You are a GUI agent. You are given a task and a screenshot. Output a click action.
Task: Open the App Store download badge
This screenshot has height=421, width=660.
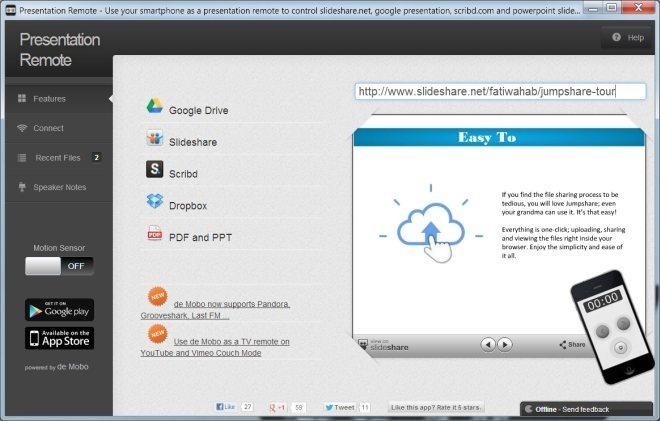(x=59, y=338)
